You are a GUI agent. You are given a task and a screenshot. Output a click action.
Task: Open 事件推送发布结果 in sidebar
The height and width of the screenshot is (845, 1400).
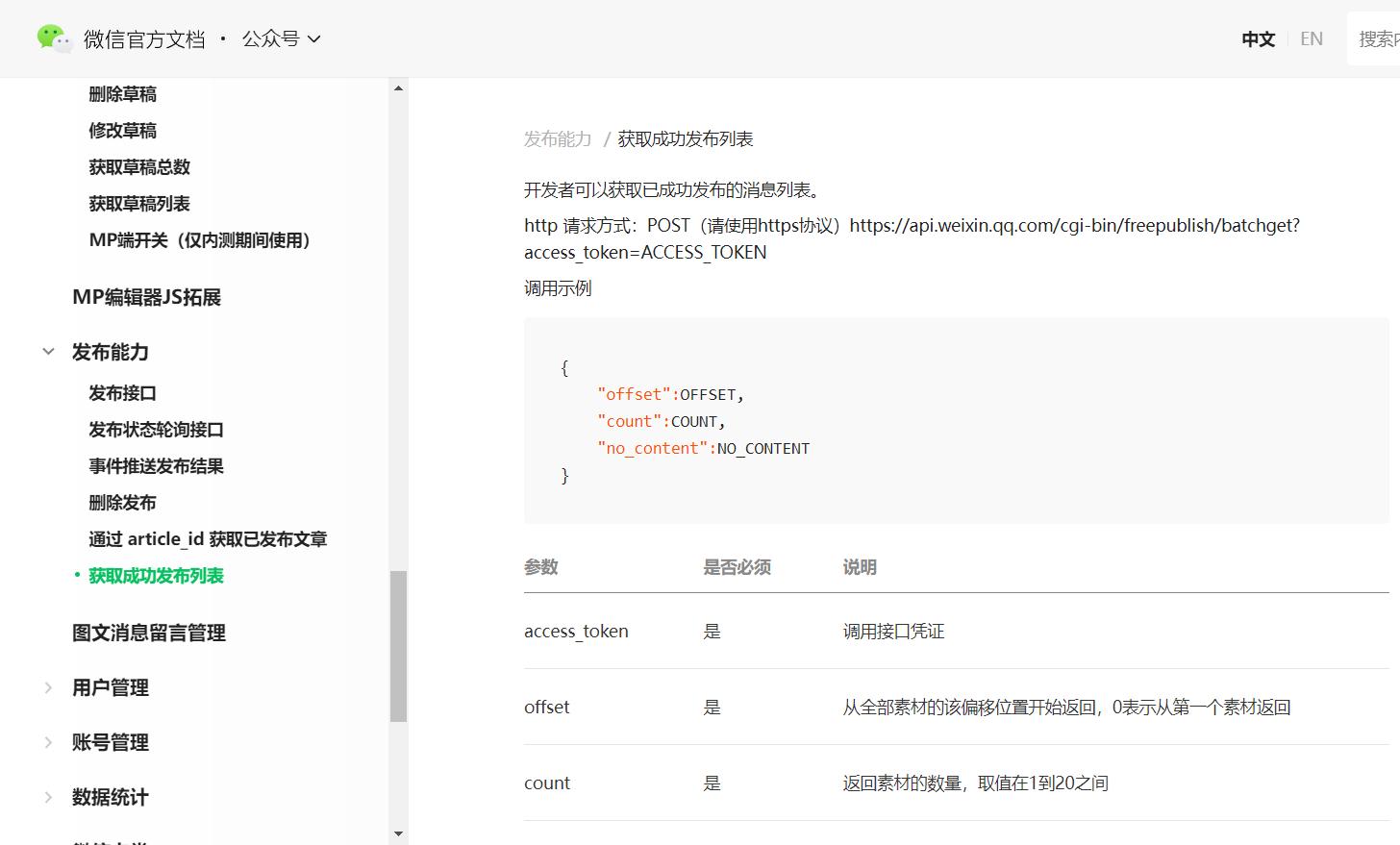157,466
